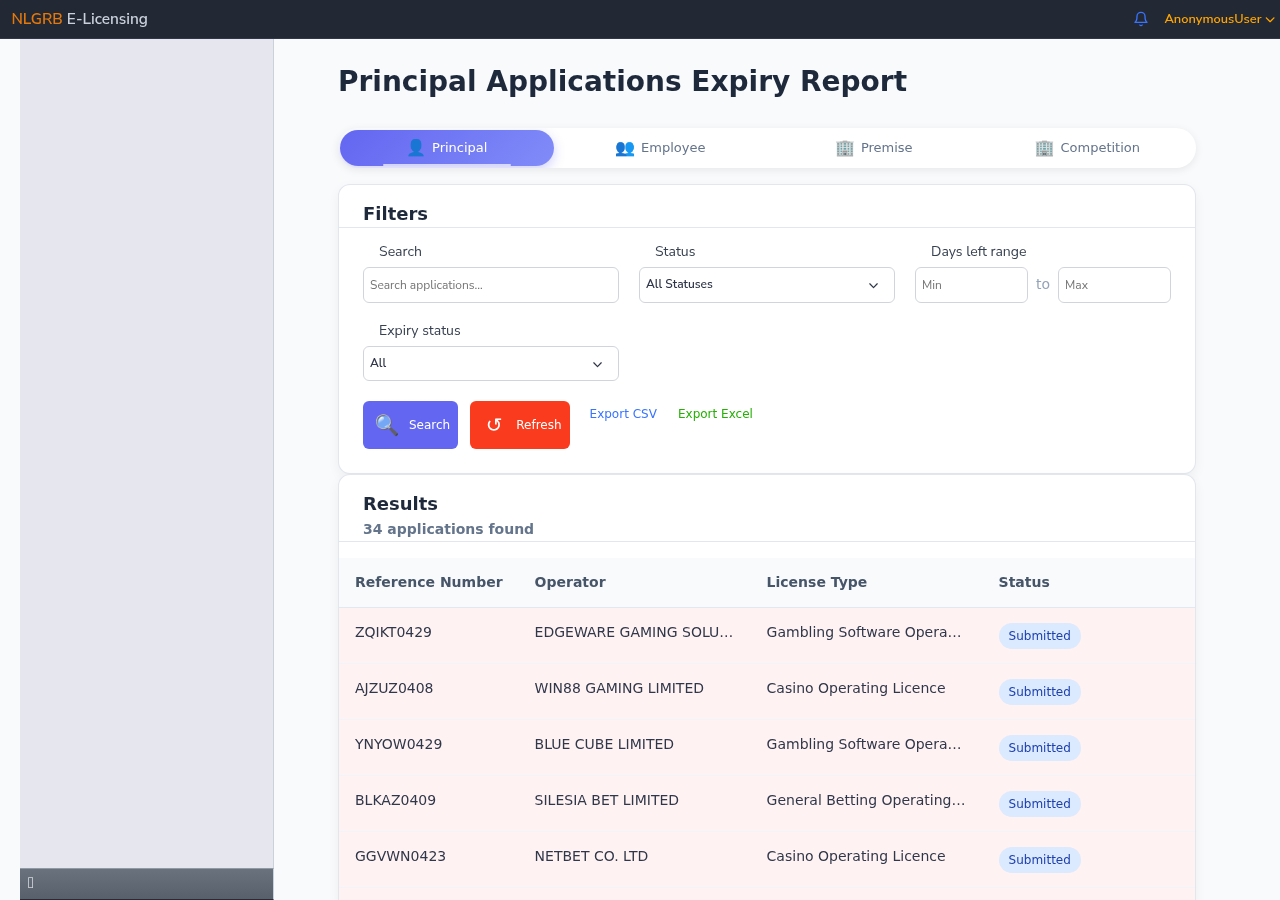The image size is (1280, 900).
Task: Select reference ZQIKT0429
Action: (x=393, y=632)
